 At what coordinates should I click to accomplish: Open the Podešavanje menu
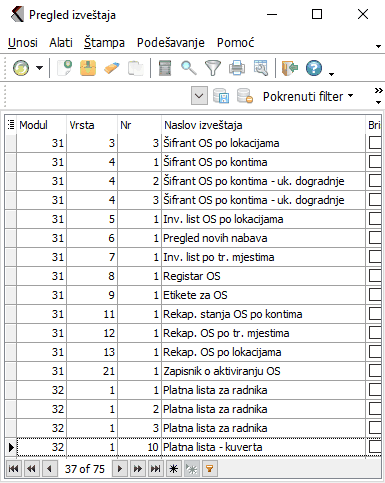coord(171,43)
